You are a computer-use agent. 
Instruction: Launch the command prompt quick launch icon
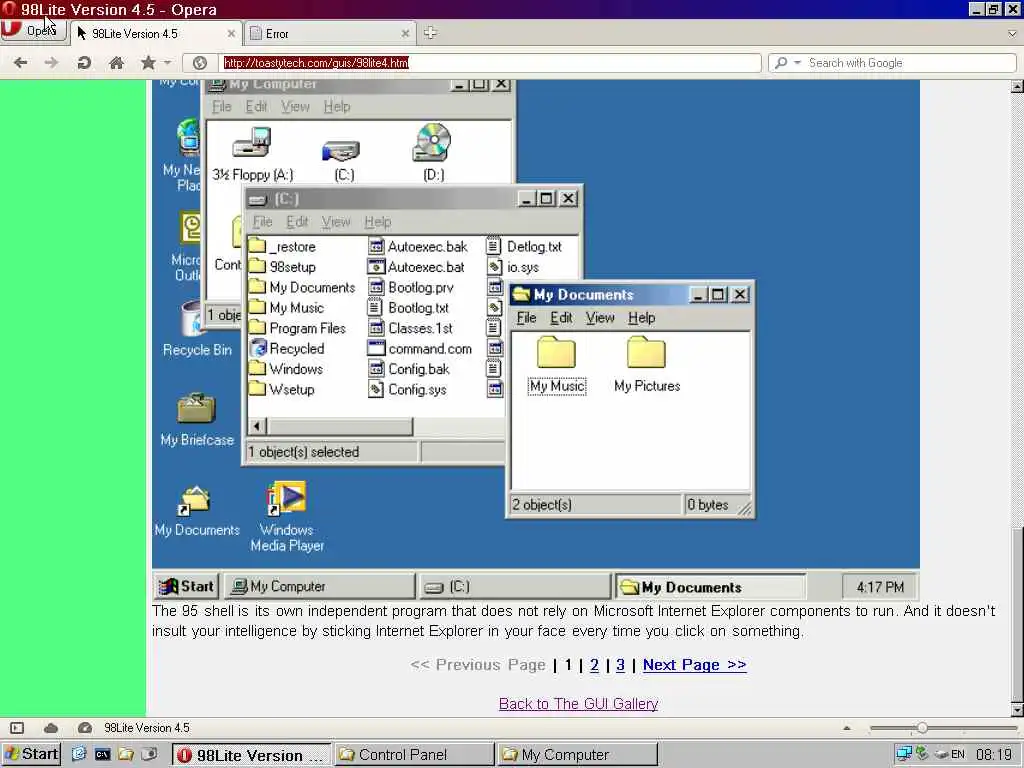[103, 754]
